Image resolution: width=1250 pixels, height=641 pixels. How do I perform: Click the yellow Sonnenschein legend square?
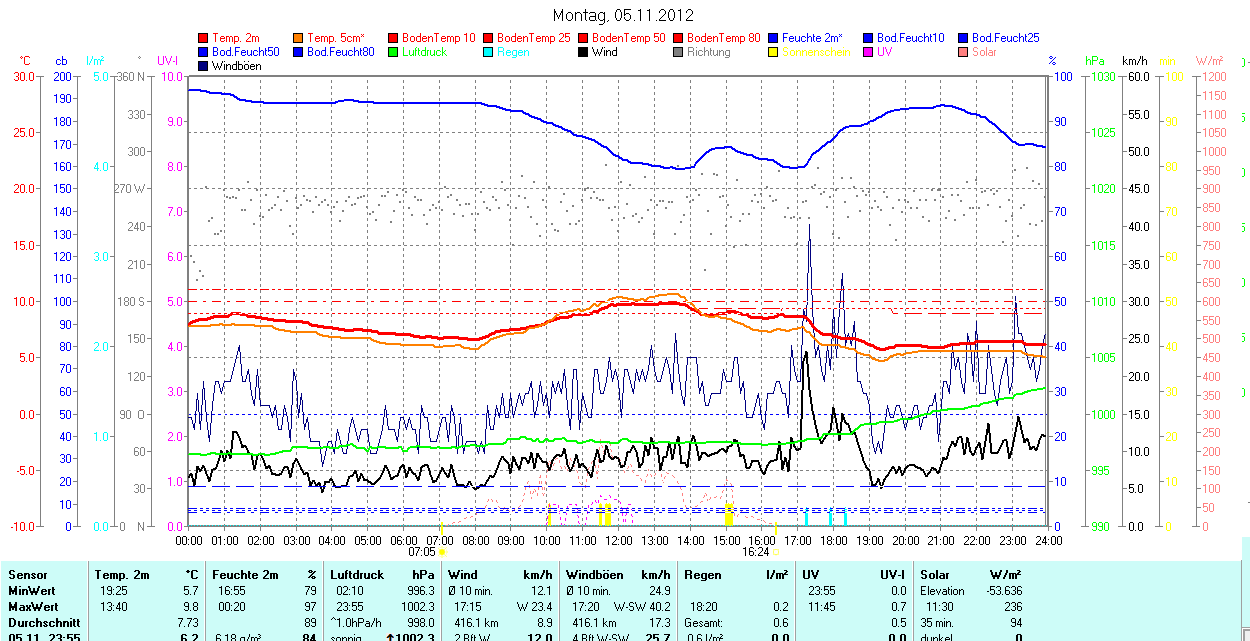click(x=774, y=52)
